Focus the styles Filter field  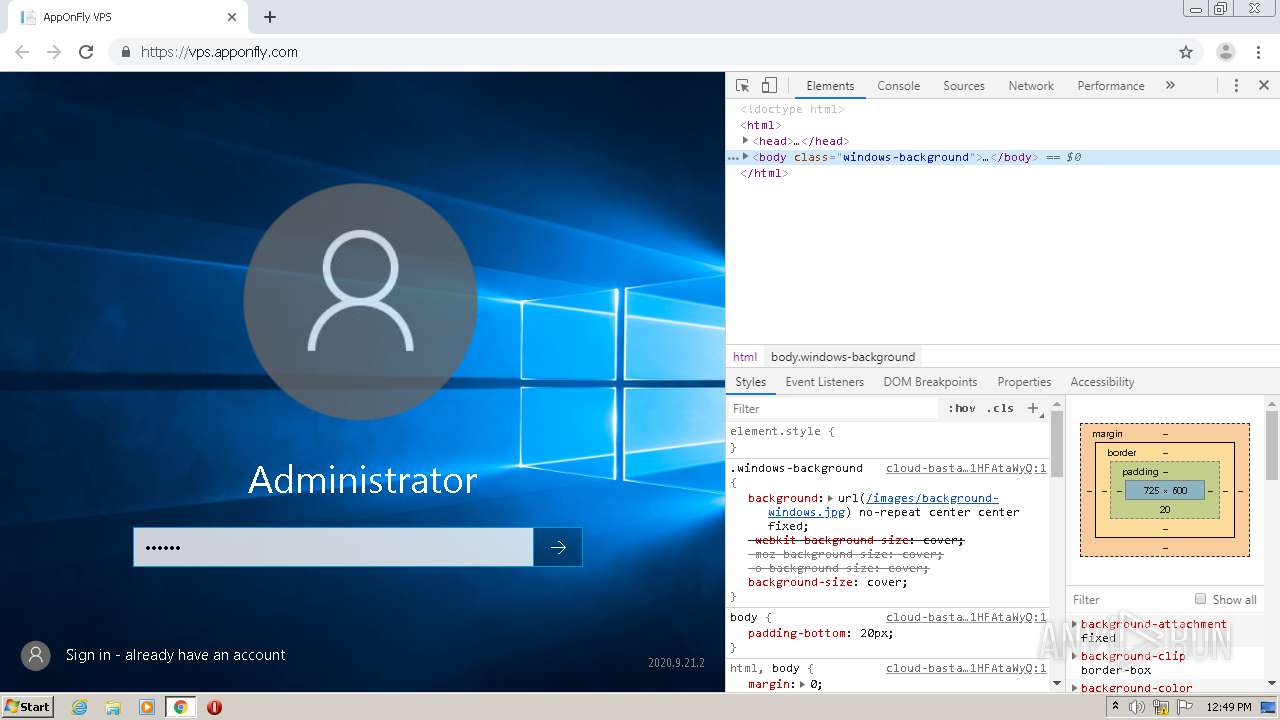coord(834,408)
